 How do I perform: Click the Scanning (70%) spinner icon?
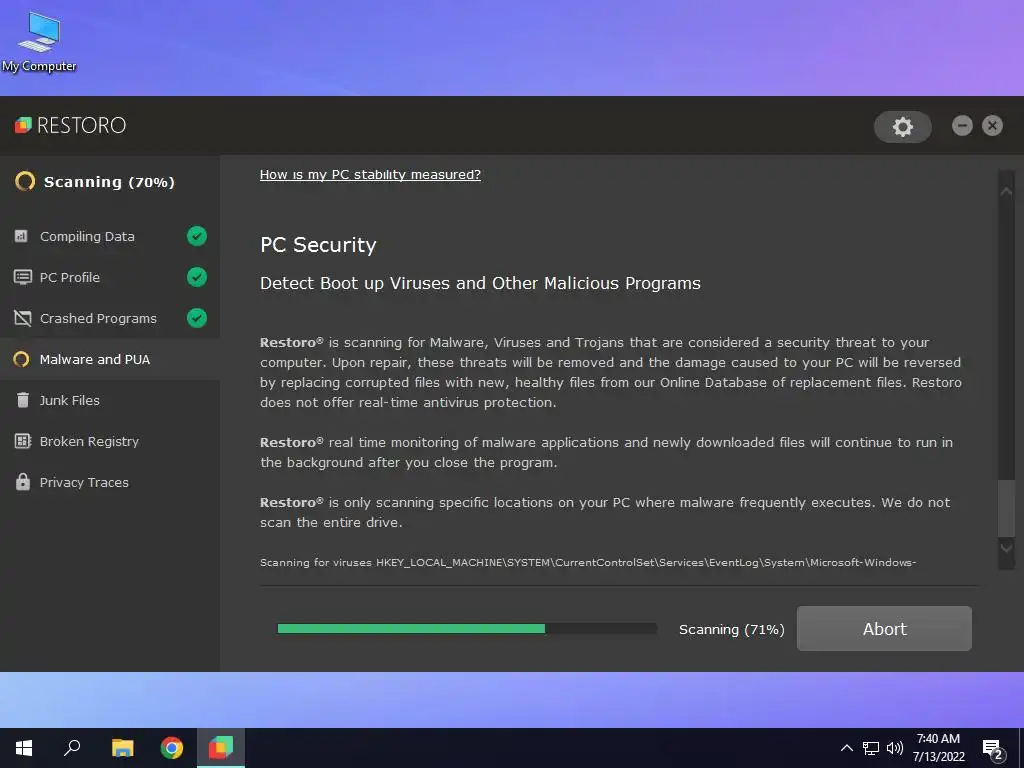coord(25,181)
